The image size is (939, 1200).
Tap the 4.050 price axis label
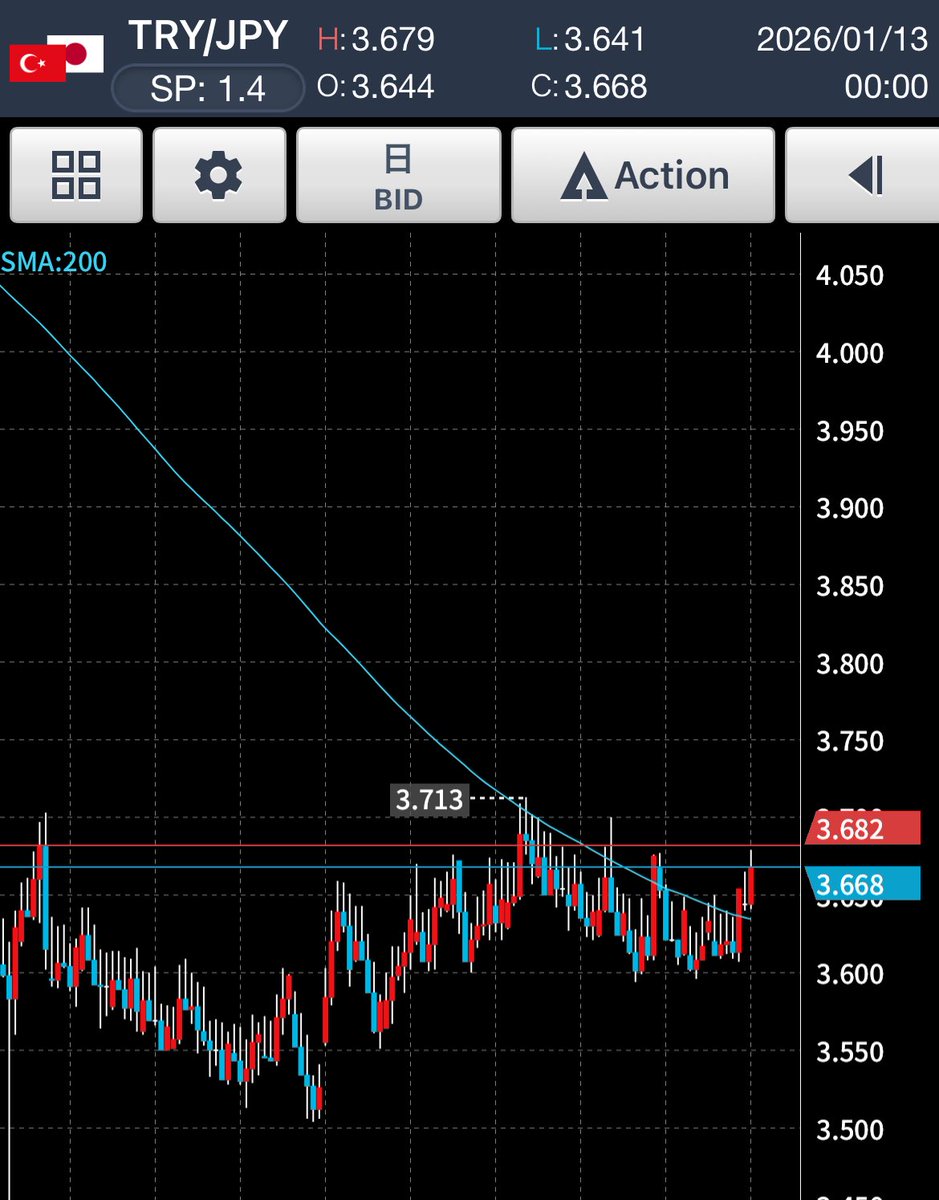tap(850, 275)
